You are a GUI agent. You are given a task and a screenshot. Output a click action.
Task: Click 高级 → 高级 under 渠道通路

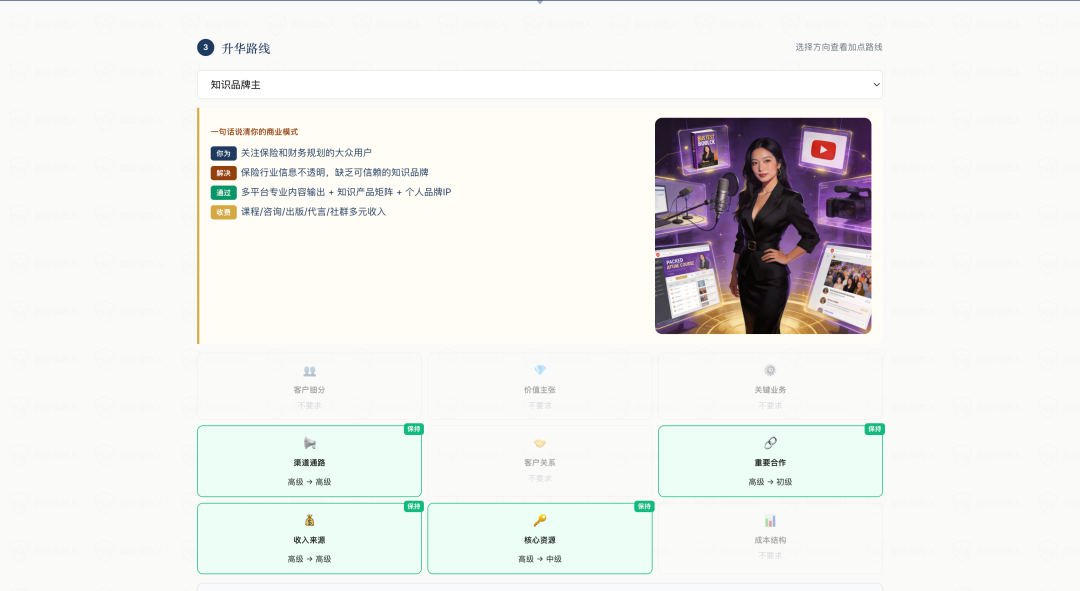pos(309,482)
